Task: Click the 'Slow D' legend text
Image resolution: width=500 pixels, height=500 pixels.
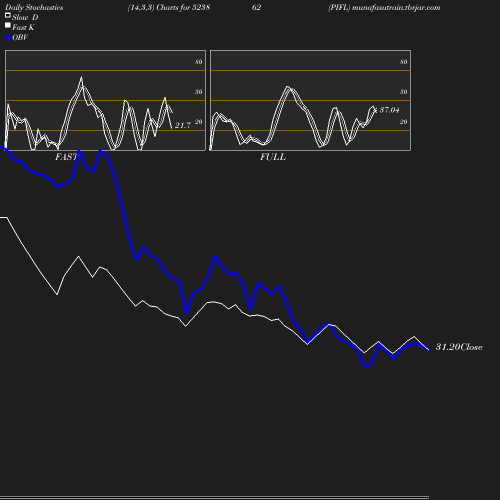Action: click(25, 17)
